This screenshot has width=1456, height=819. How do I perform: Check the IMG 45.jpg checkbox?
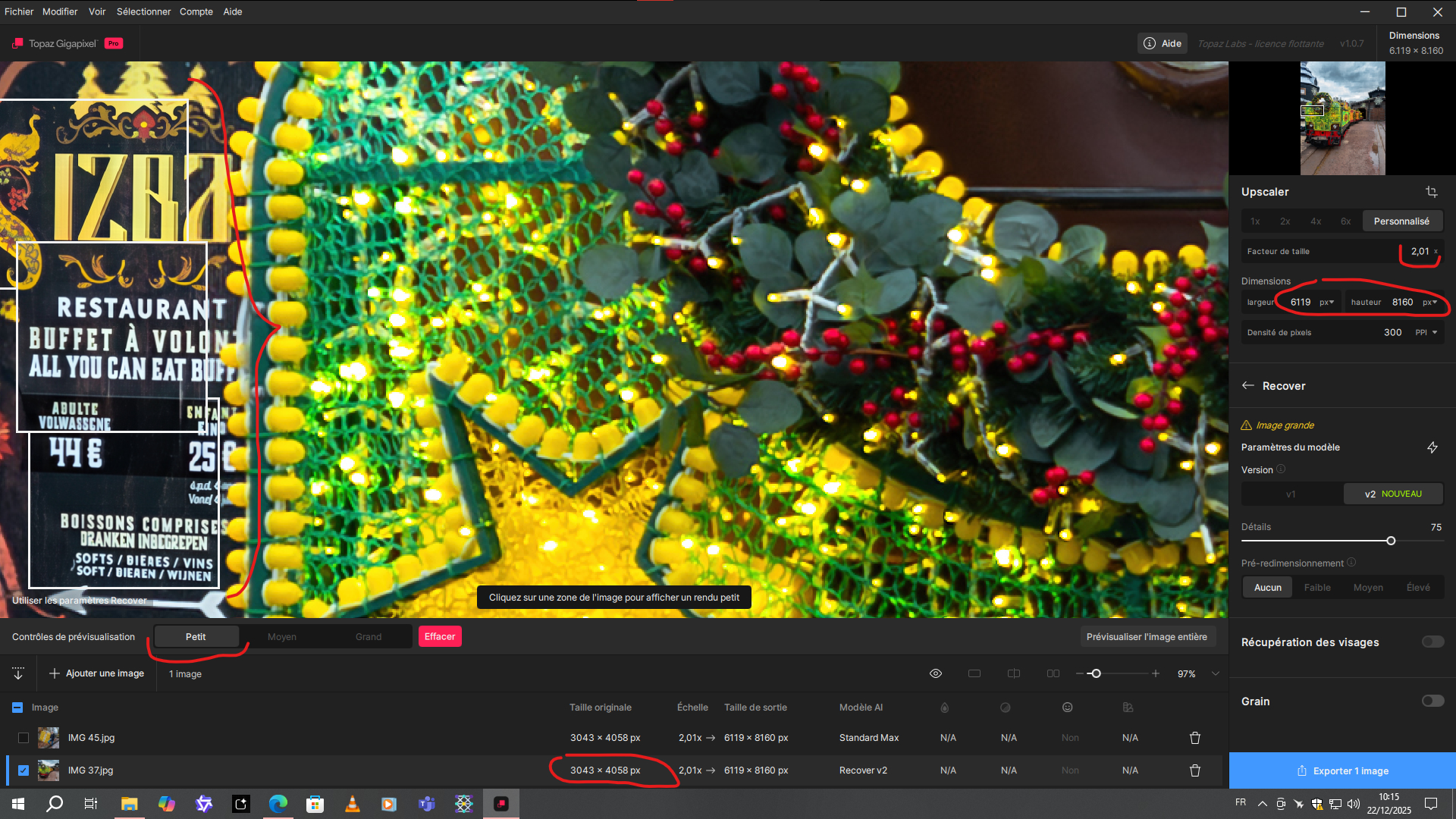pyautogui.click(x=24, y=738)
